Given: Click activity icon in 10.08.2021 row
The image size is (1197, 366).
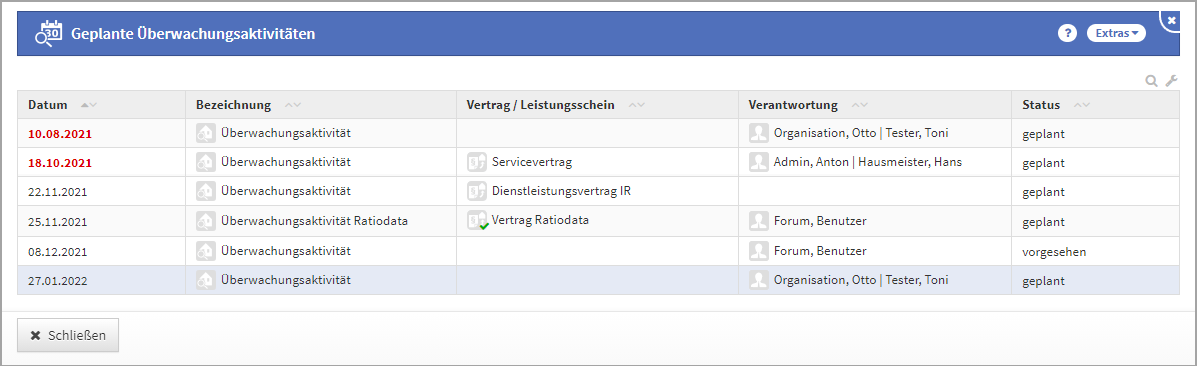Looking at the screenshot, I should 205,133.
